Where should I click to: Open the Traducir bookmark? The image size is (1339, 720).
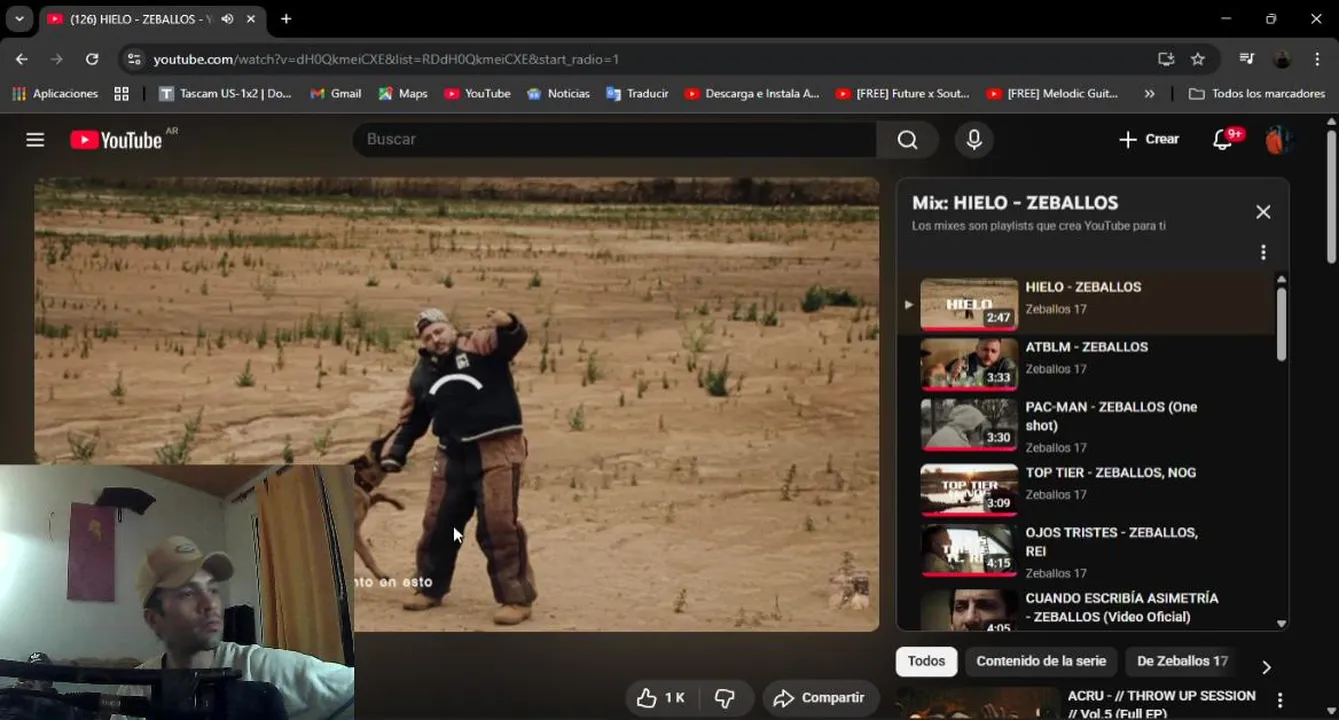(x=637, y=93)
